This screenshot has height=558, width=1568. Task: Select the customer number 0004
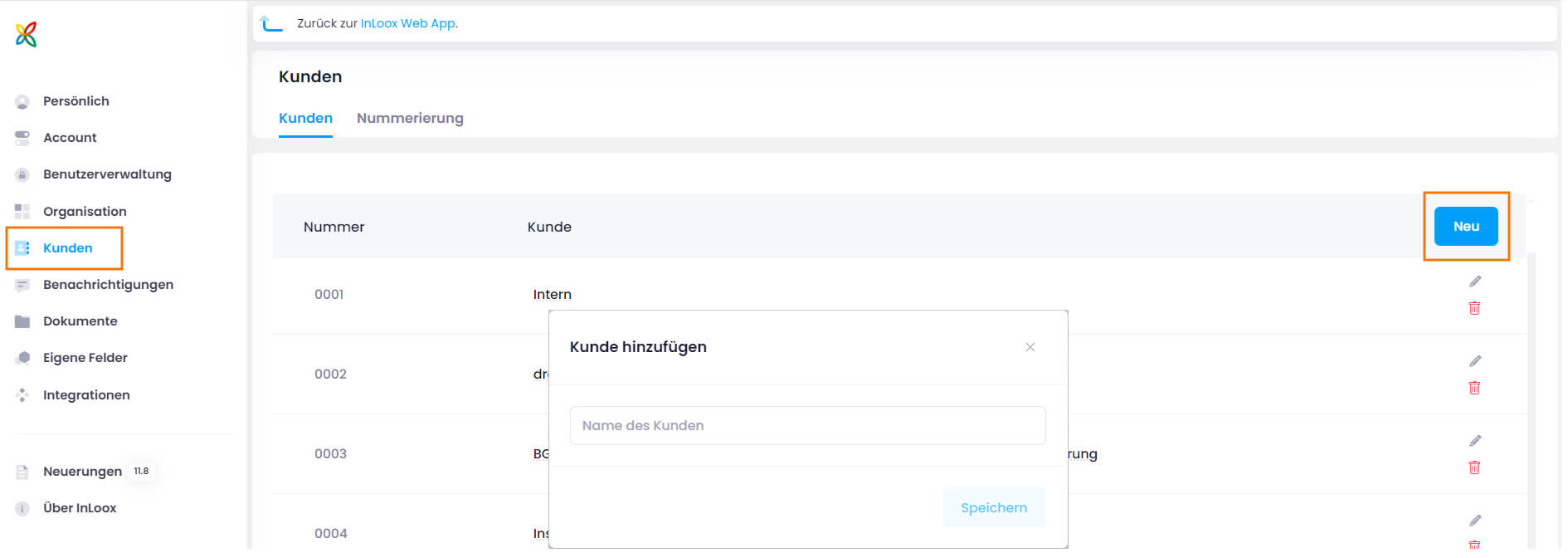point(330,533)
